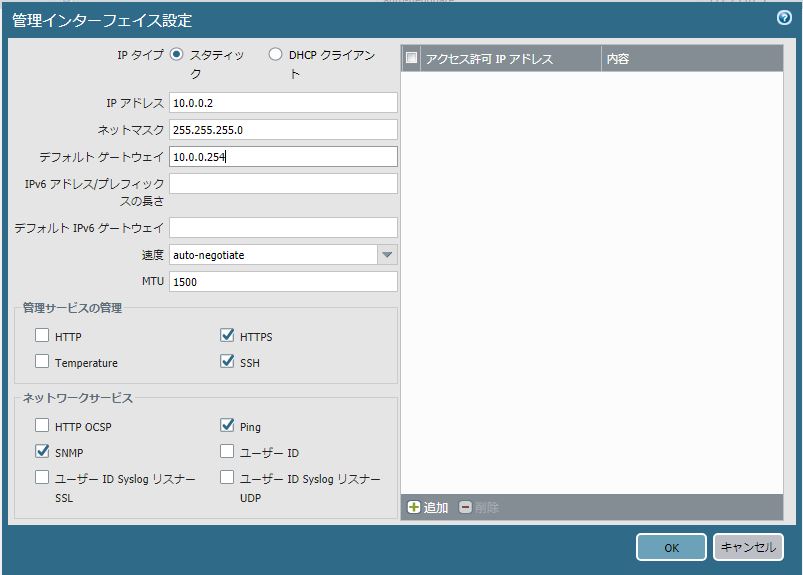Toggle the SSH checkbox
Image resolution: width=803 pixels, height=575 pixels.
(227, 362)
